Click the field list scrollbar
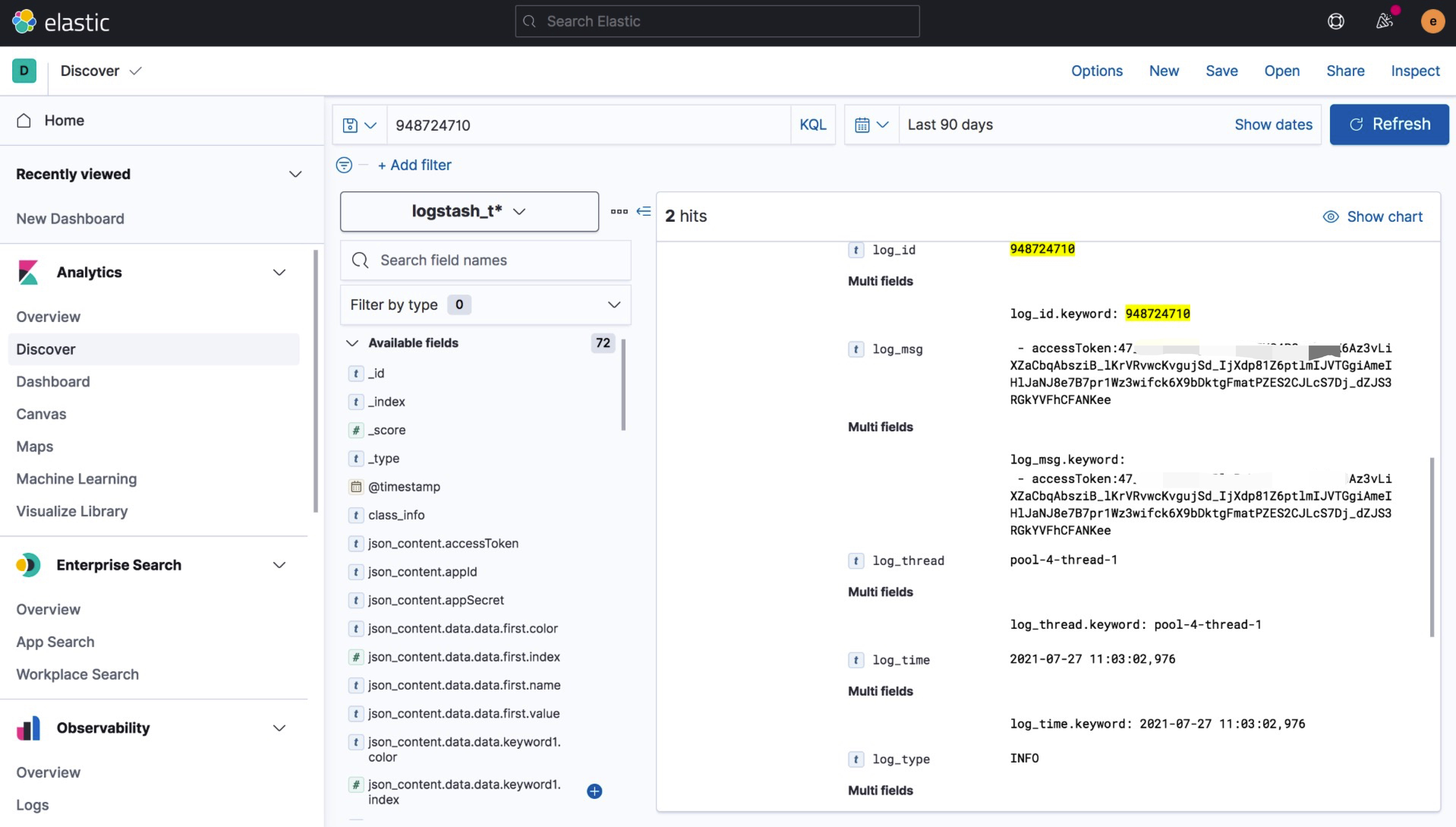This screenshot has width=1456, height=827. pyautogui.click(x=623, y=385)
